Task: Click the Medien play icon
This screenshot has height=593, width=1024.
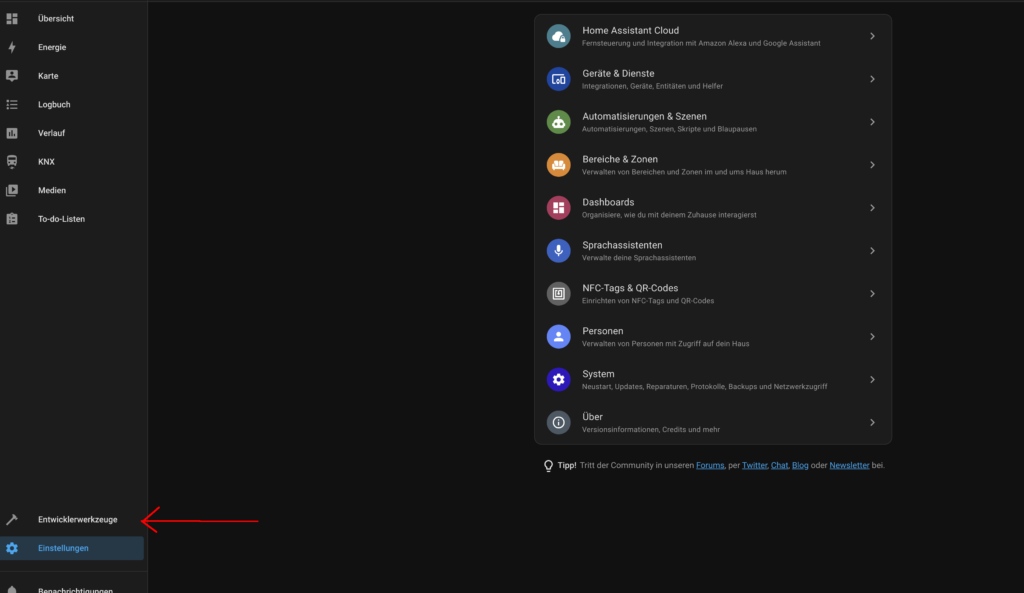Action: [x=12, y=190]
